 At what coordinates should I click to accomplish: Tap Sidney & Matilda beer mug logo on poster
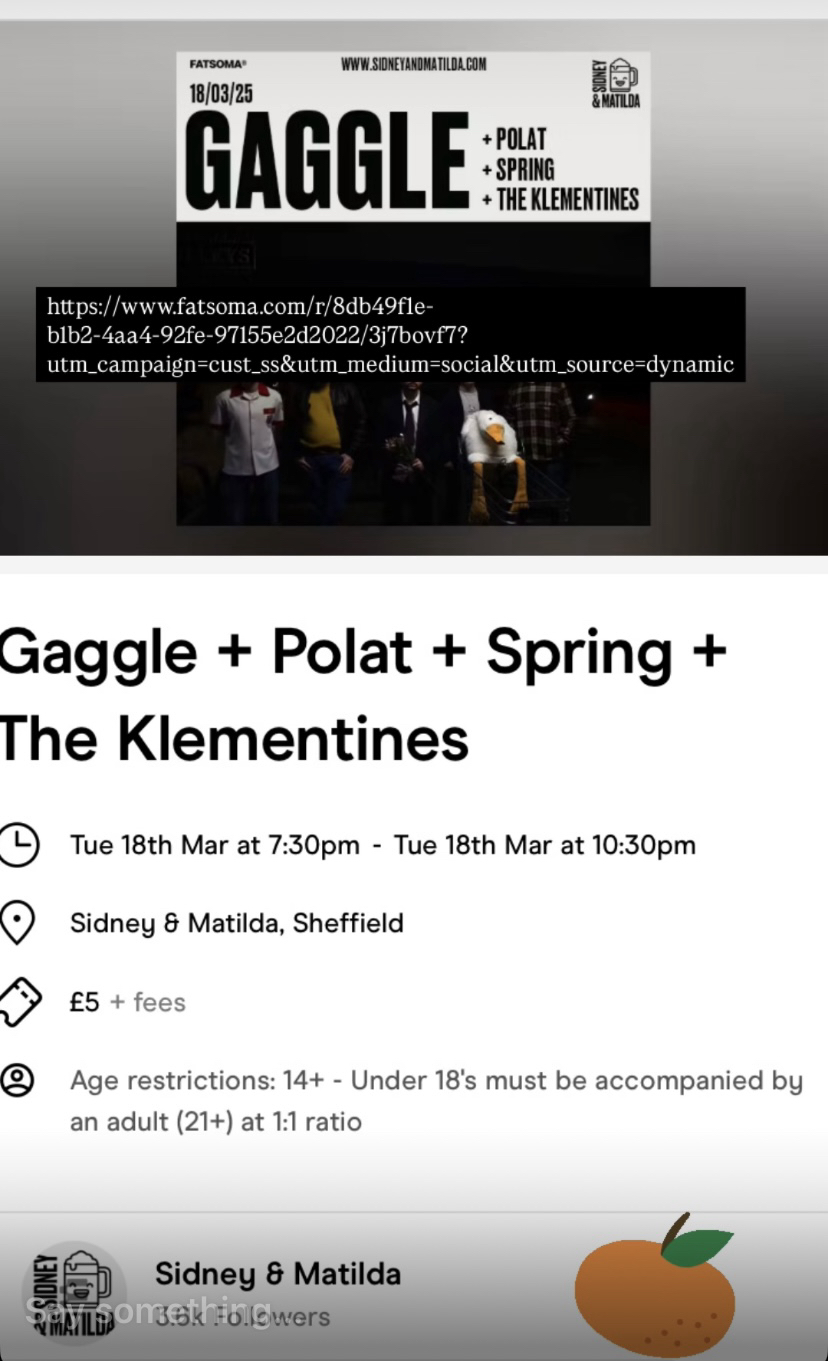616,81
